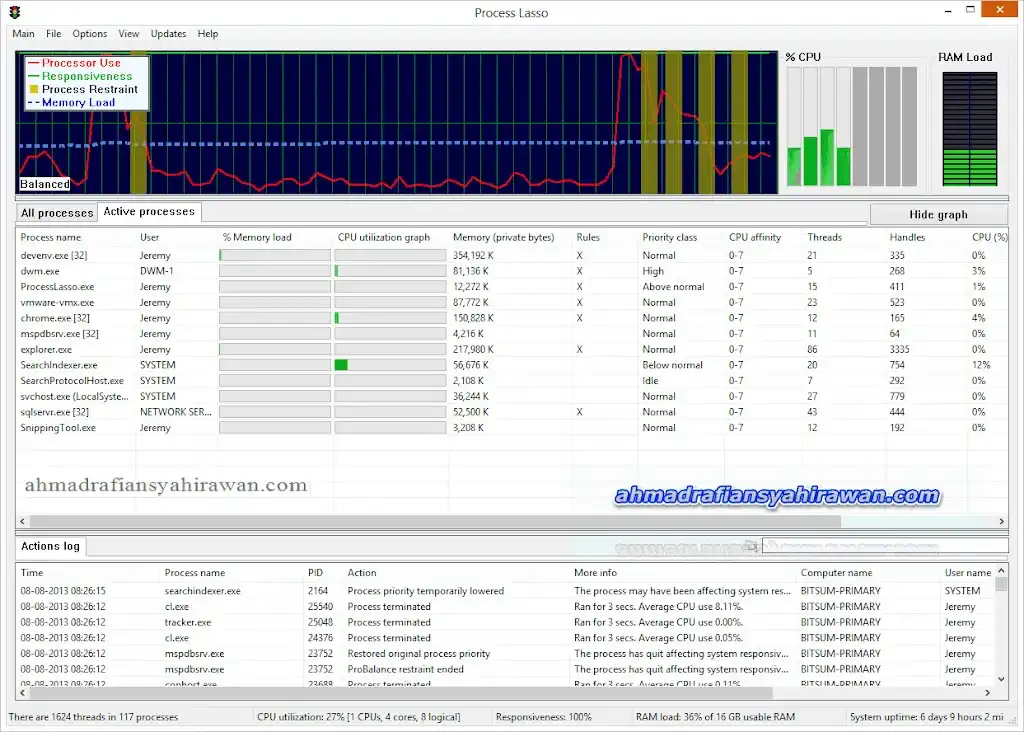Image resolution: width=1024 pixels, height=732 pixels.
Task: Click the process list left scroll arrow
Action: pyautogui.click(x=22, y=522)
